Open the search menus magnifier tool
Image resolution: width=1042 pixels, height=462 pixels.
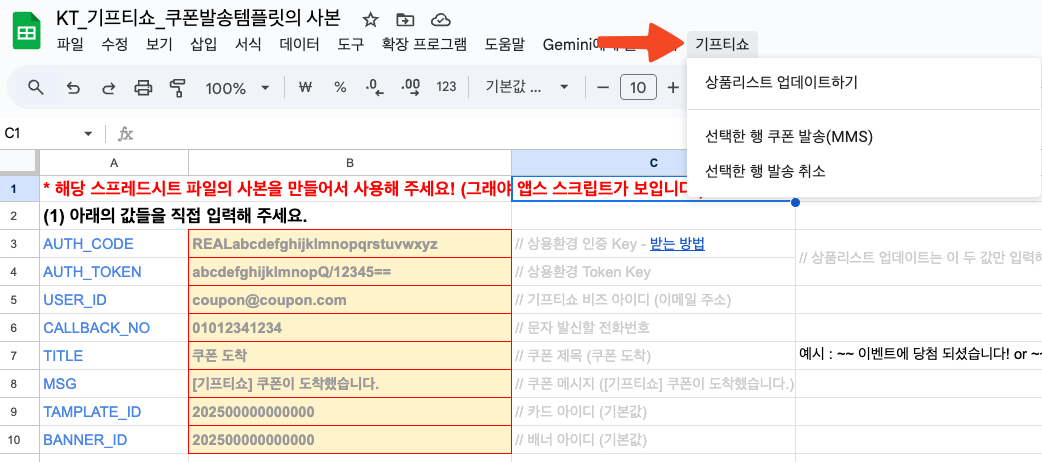pos(36,88)
